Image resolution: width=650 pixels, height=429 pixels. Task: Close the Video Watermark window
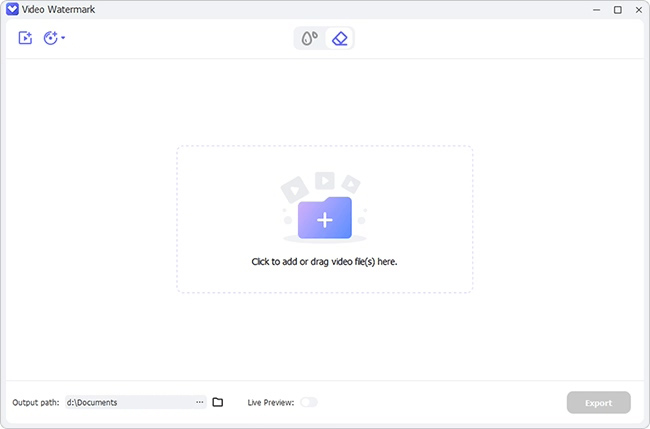639,10
